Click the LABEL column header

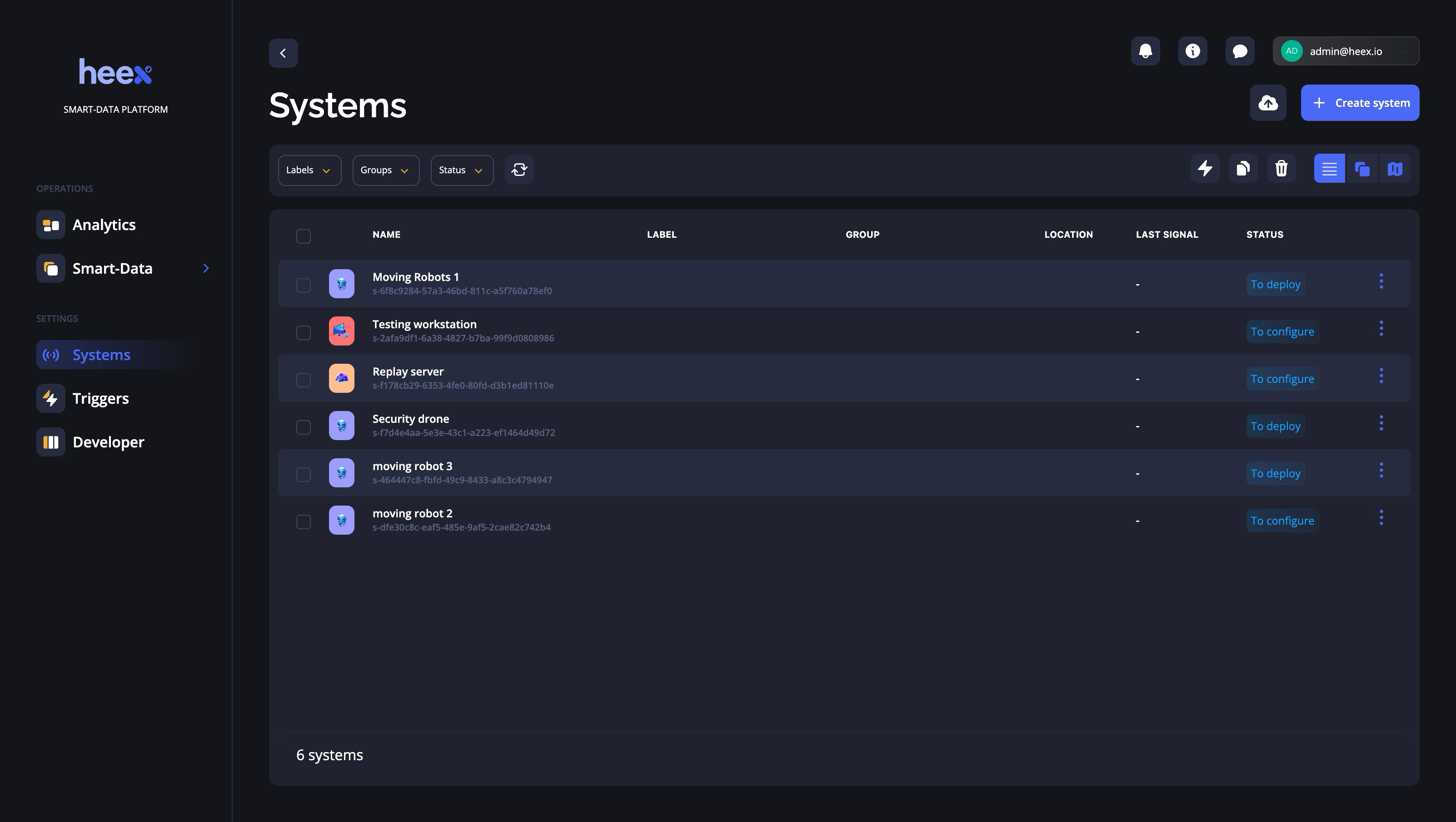(x=661, y=235)
